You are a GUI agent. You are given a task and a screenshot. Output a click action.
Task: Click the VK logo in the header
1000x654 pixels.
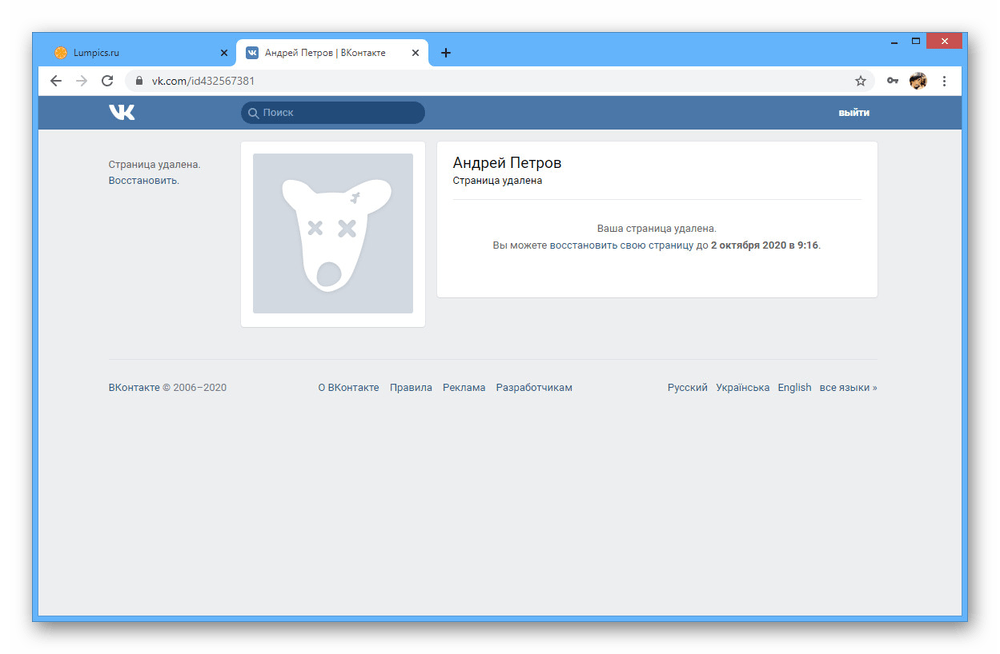[121, 112]
